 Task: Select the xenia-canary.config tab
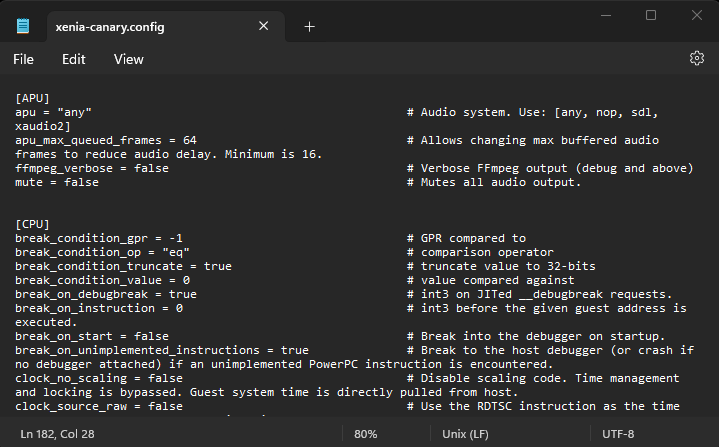click(166, 27)
